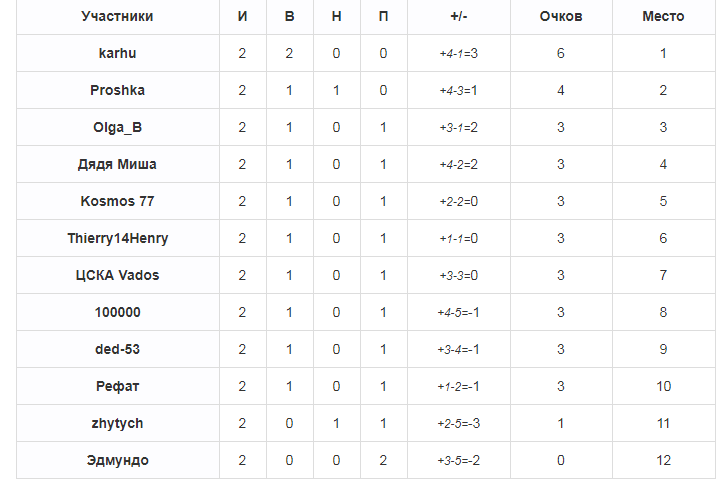Click participant named 100000
The height and width of the screenshot is (486, 720).
[118, 312]
